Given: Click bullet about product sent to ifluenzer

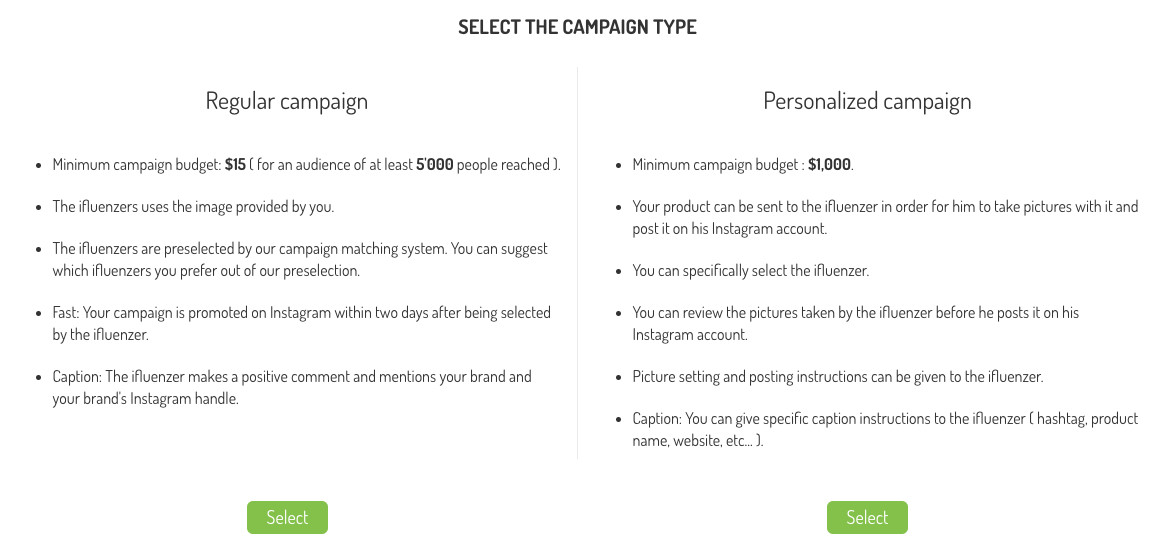Looking at the screenshot, I should click(x=885, y=217).
